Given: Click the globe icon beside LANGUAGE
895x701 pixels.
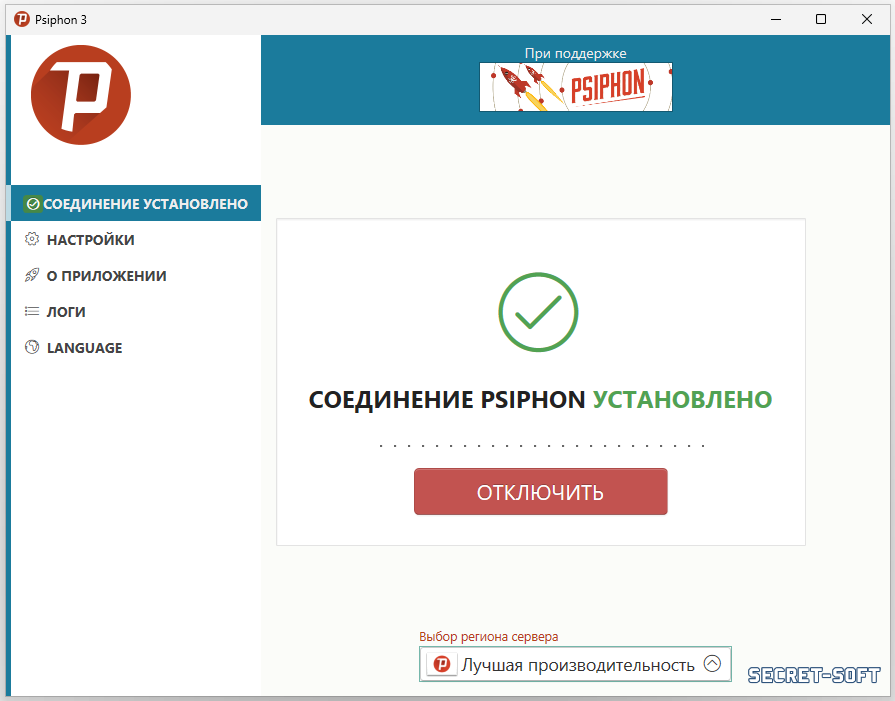Looking at the screenshot, I should point(32,347).
